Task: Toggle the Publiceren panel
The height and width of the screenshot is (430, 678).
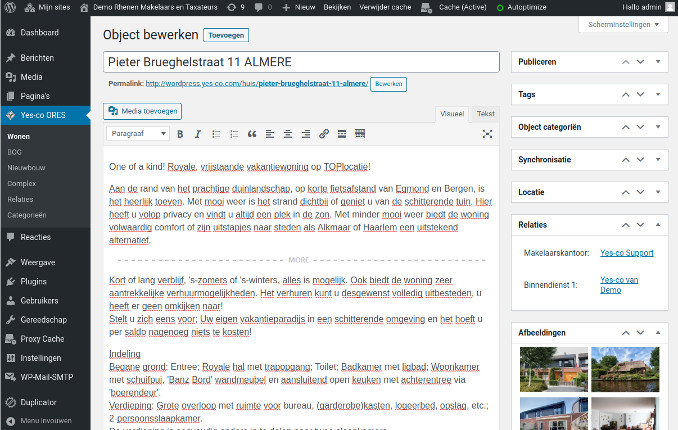Action: coord(658,62)
